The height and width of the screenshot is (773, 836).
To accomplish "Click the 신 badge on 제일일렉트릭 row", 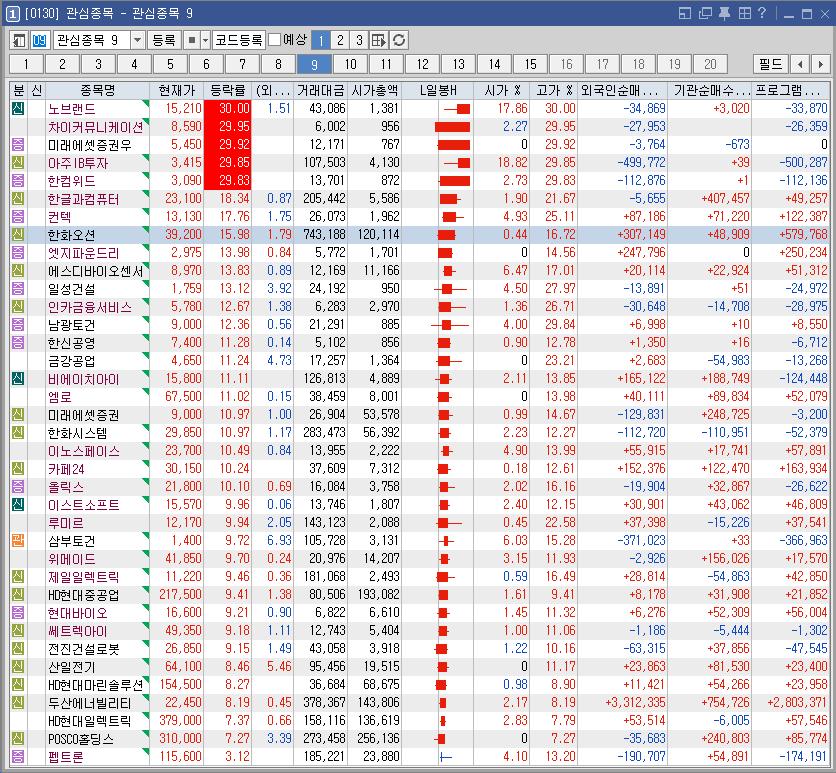I will (18, 576).
